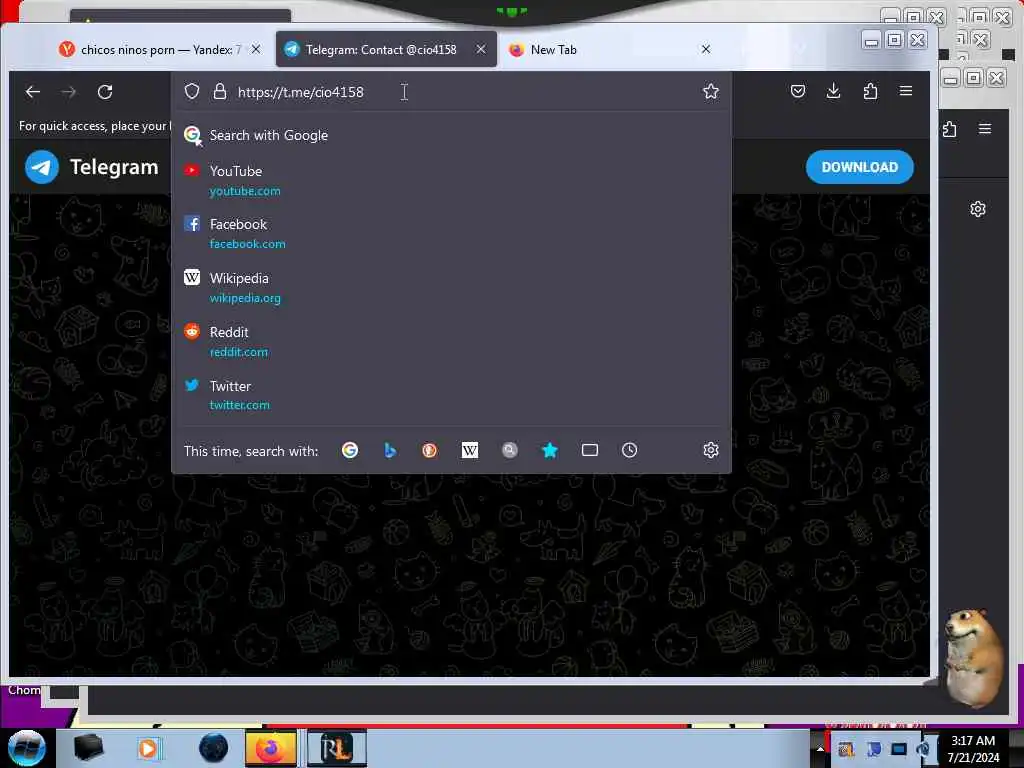Switch to the New Tab tab
Image resolution: width=1024 pixels, height=768 pixels.
(554, 50)
